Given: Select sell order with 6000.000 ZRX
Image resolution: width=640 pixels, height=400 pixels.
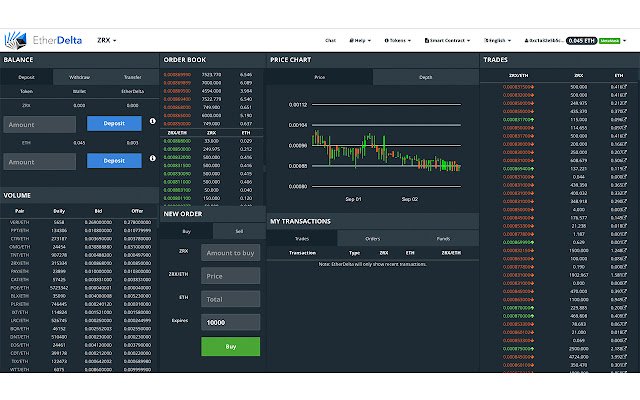Looking at the screenshot, I should (x=211, y=116).
